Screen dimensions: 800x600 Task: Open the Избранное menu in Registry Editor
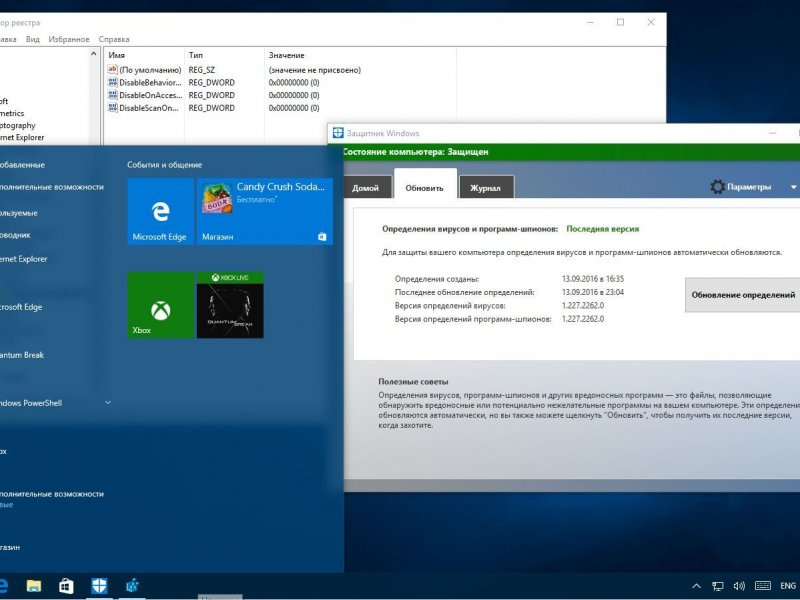pos(69,39)
